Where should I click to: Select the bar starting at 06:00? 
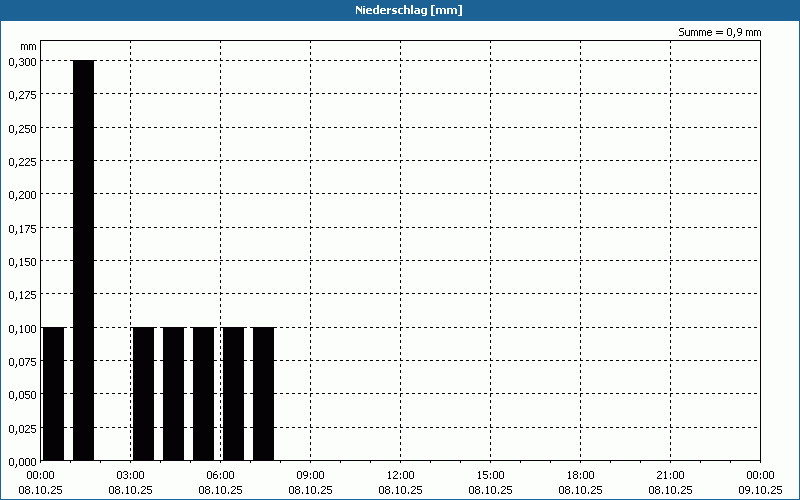coord(233,394)
